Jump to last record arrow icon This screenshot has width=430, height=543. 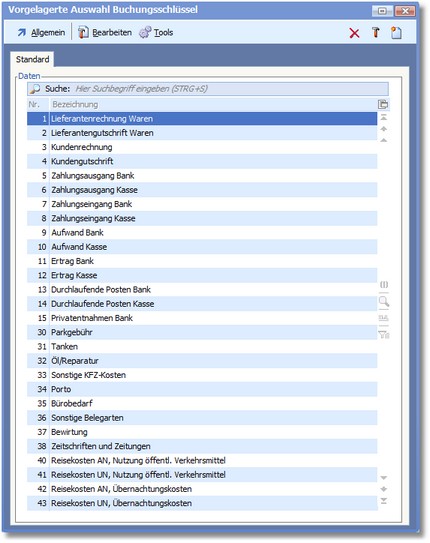pyautogui.click(x=384, y=501)
